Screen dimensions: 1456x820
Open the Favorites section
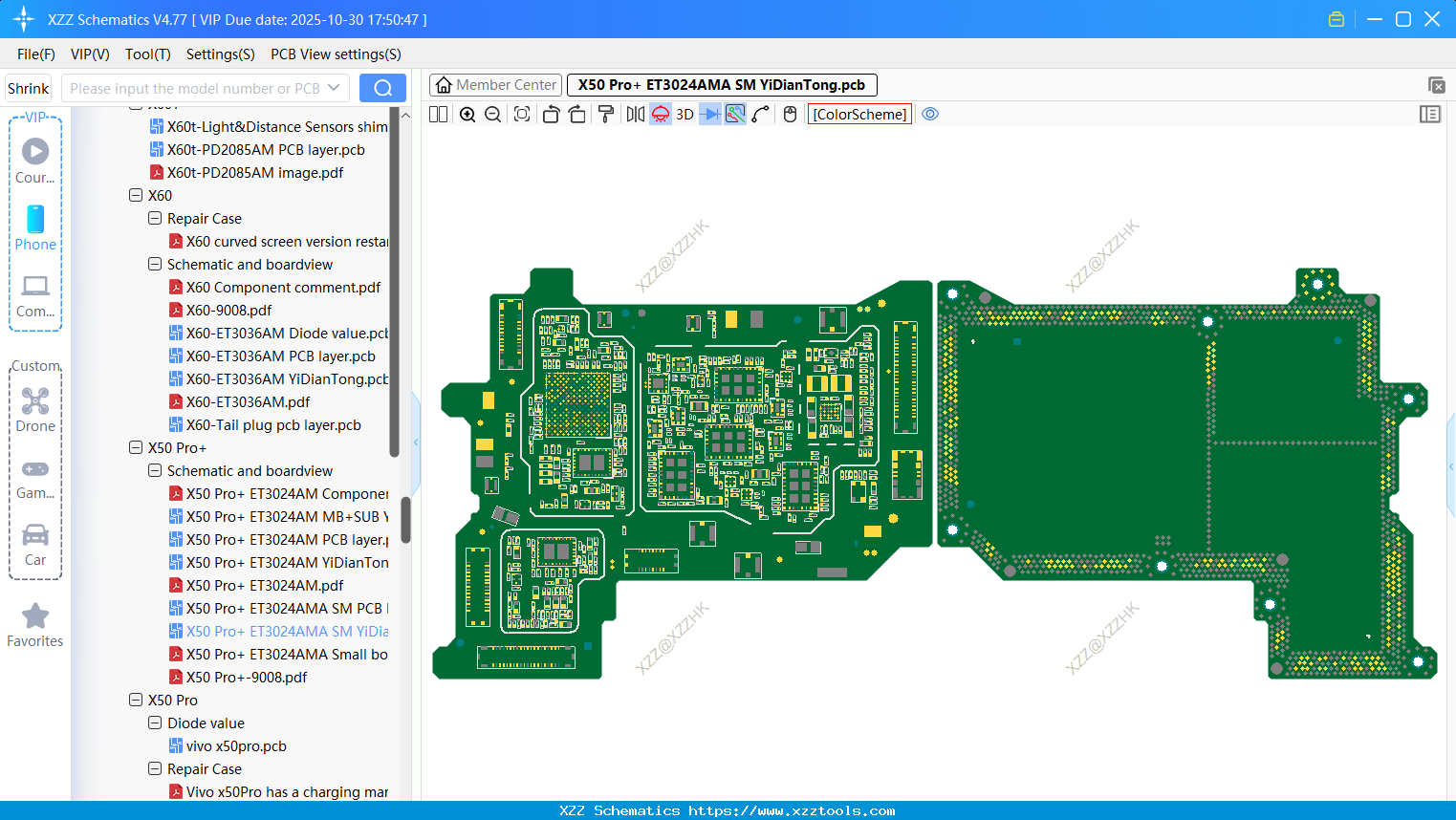tap(35, 626)
